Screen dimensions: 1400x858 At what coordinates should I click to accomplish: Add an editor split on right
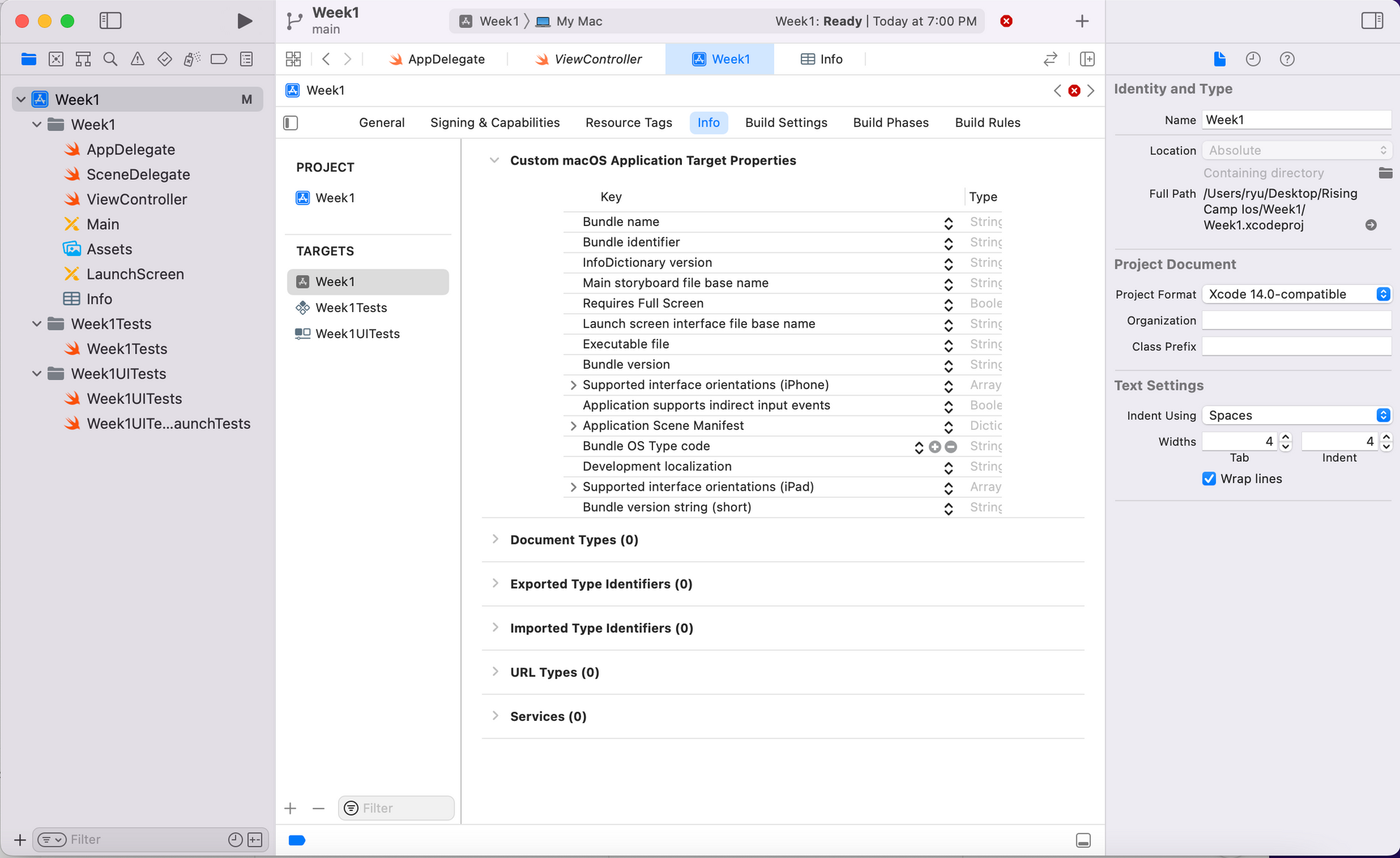(1087, 59)
